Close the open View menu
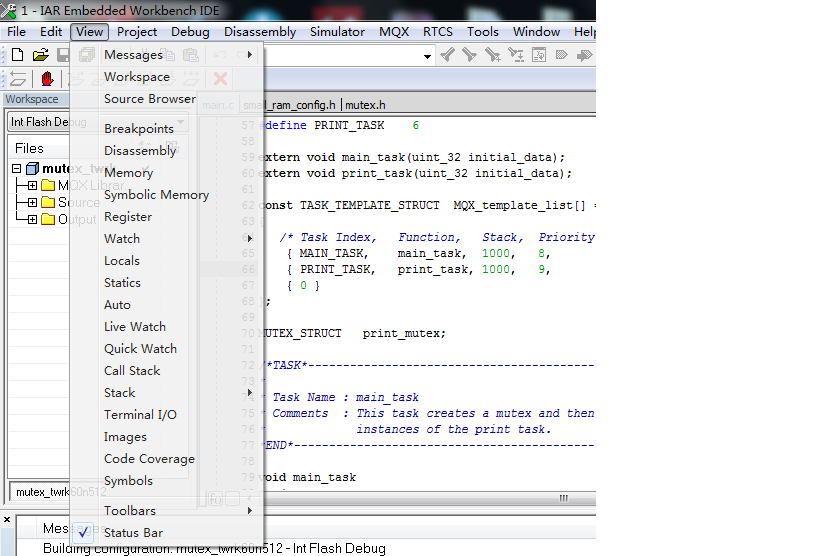 (x=89, y=32)
